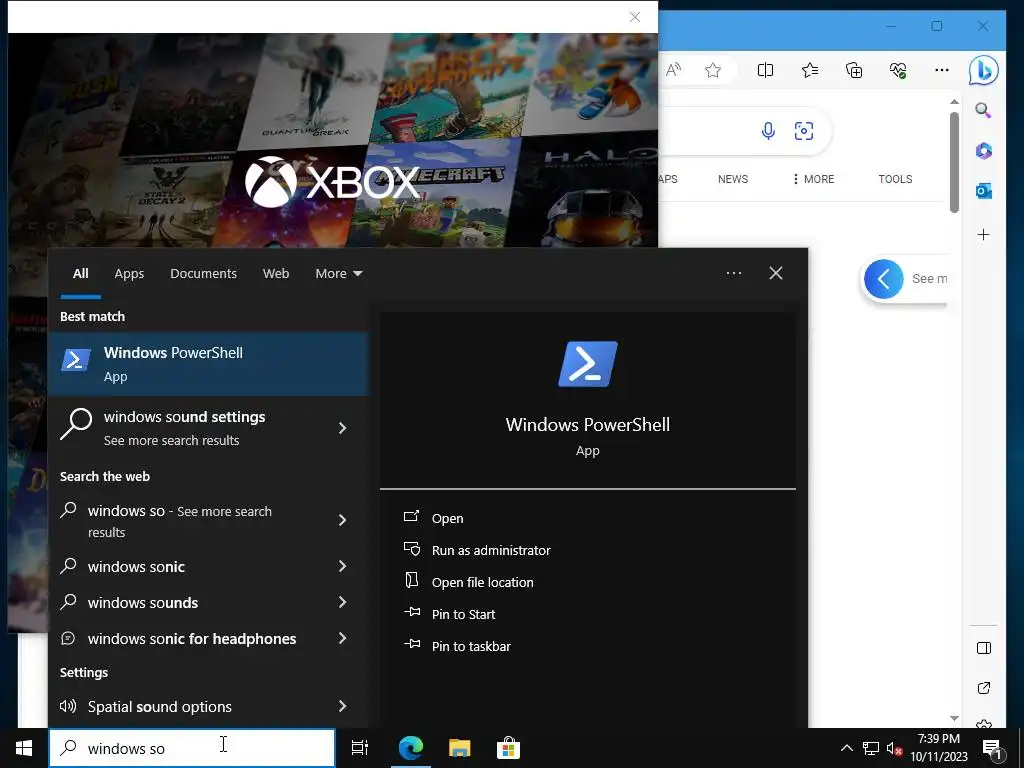Viewport: 1024px width, 768px height.
Task: Open Microsoft Edge from taskbar
Action: (411, 748)
